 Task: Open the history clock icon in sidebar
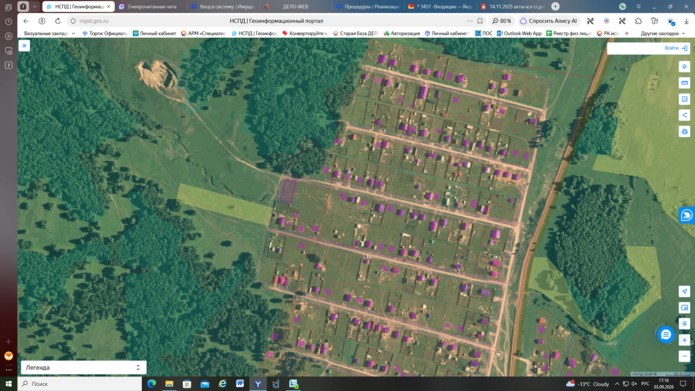point(8,22)
